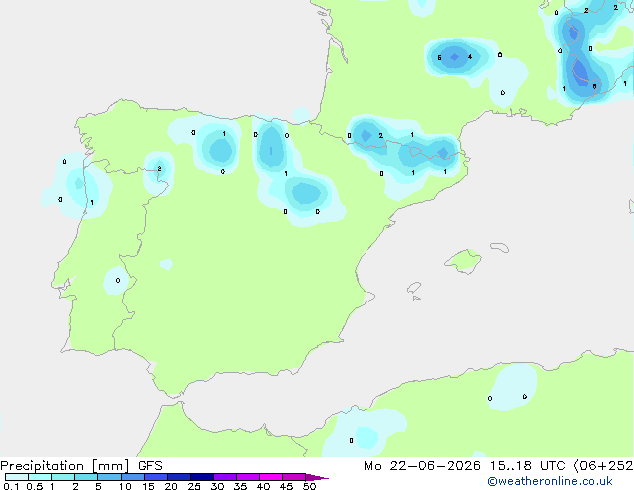Click the dark blue rain core over the eastern Pyrenees
634x490 pixels.
(443, 153)
